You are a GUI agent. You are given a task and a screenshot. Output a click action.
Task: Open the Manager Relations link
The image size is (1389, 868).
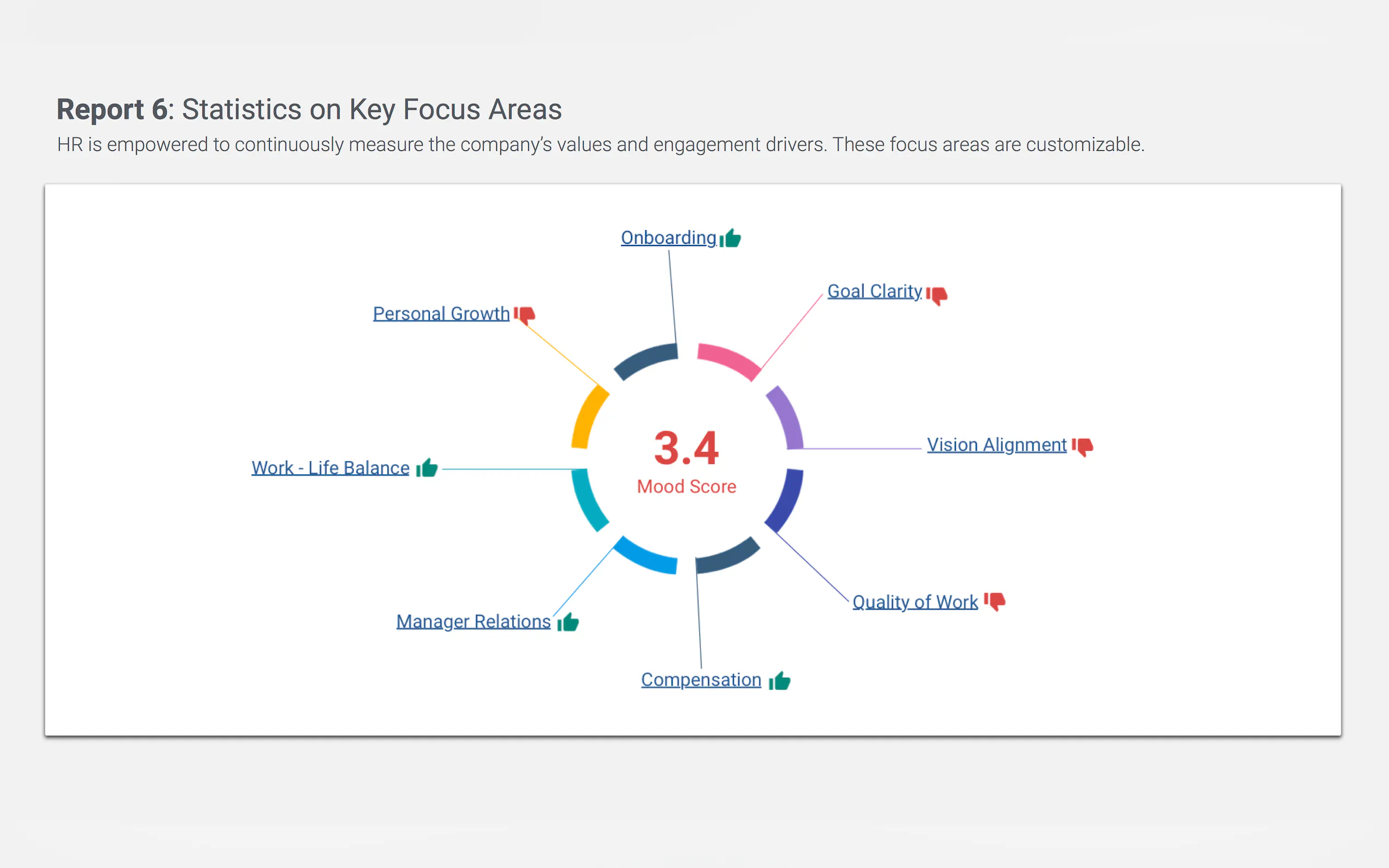pyautogui.click(x=473, y=621)
